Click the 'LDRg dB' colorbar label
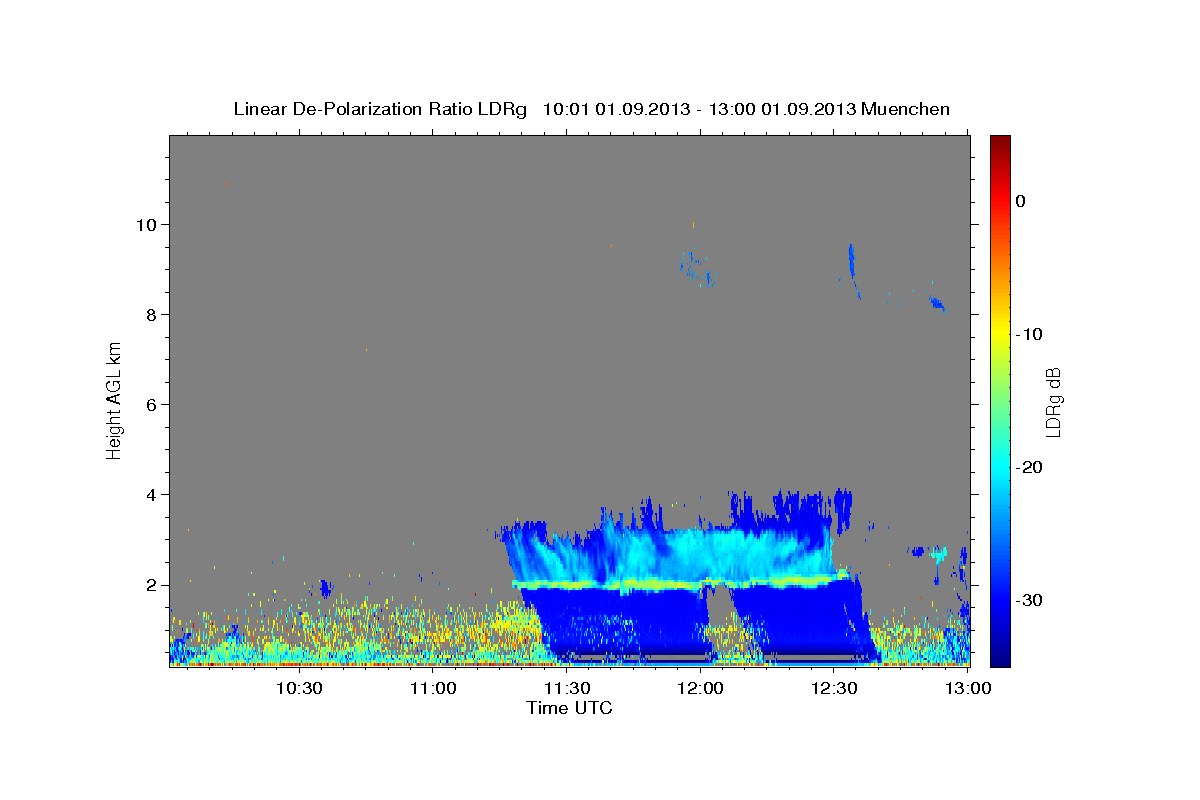This screenshot has width=1200, height=800. pos(1053,402)
